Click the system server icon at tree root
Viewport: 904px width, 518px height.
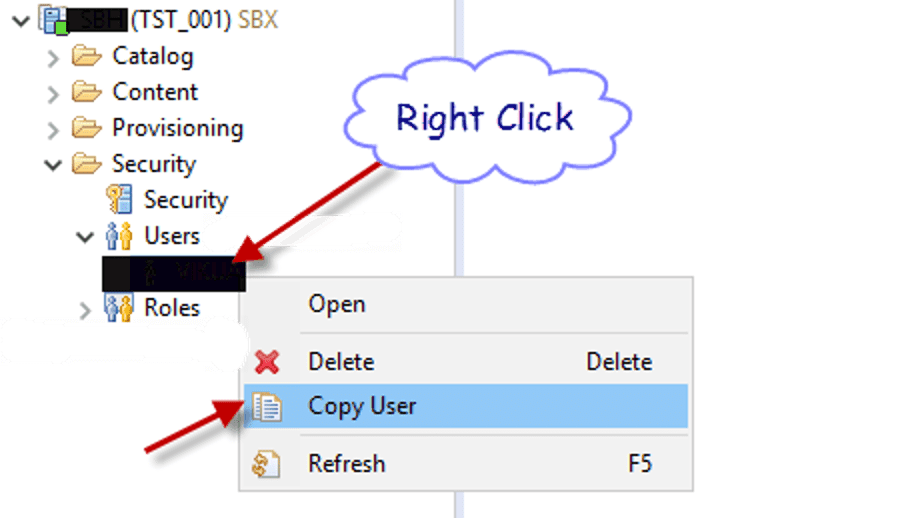coord(54,19)
